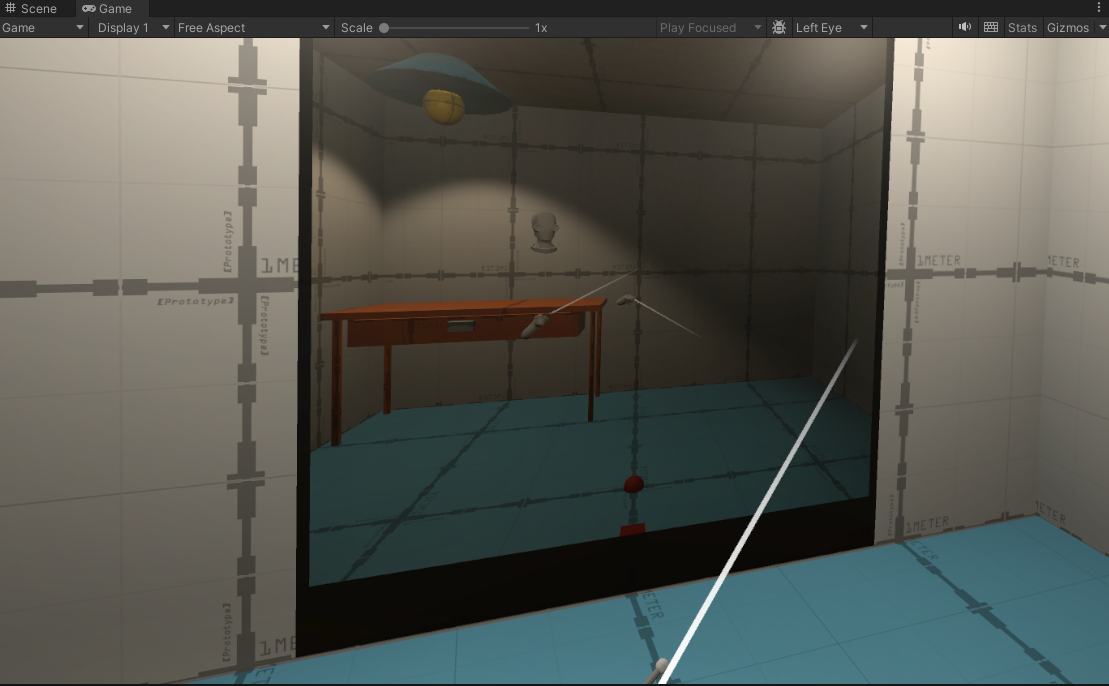Open the Left Eye render dropdown
This screenshot has width=1109, height=686.
(831, 28)
